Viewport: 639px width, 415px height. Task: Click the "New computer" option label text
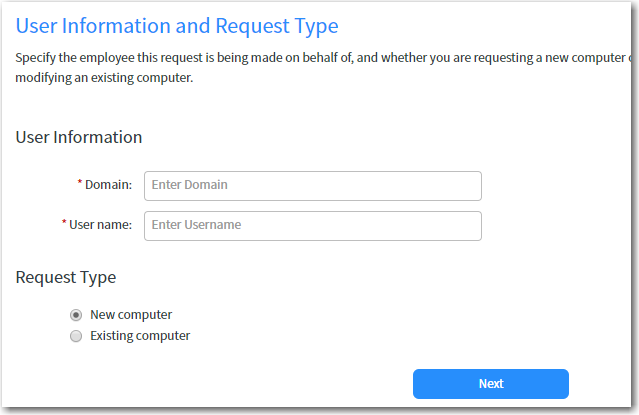(x=131, y=315)
